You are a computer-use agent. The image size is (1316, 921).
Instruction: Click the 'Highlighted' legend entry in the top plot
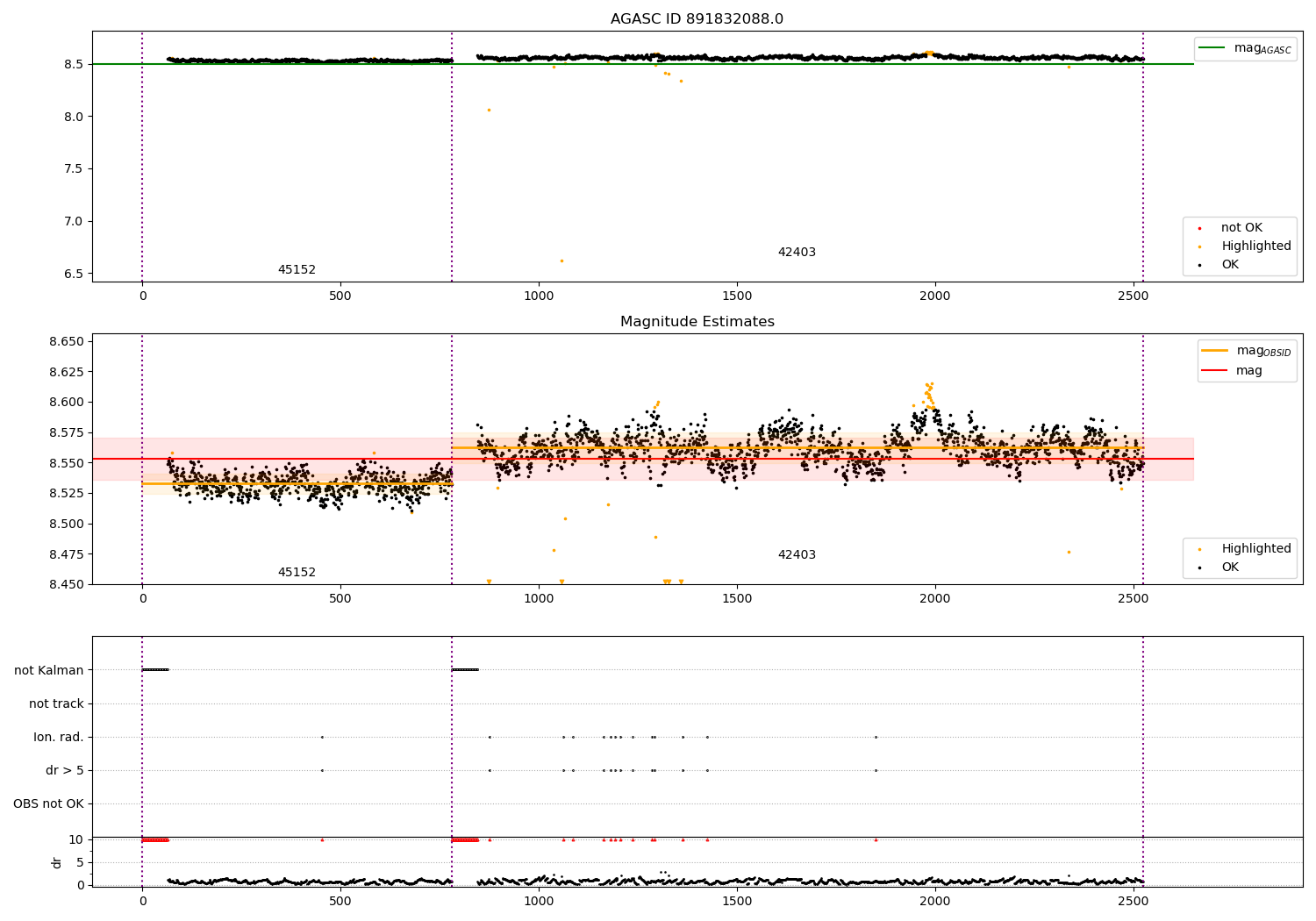point(1255,246)
